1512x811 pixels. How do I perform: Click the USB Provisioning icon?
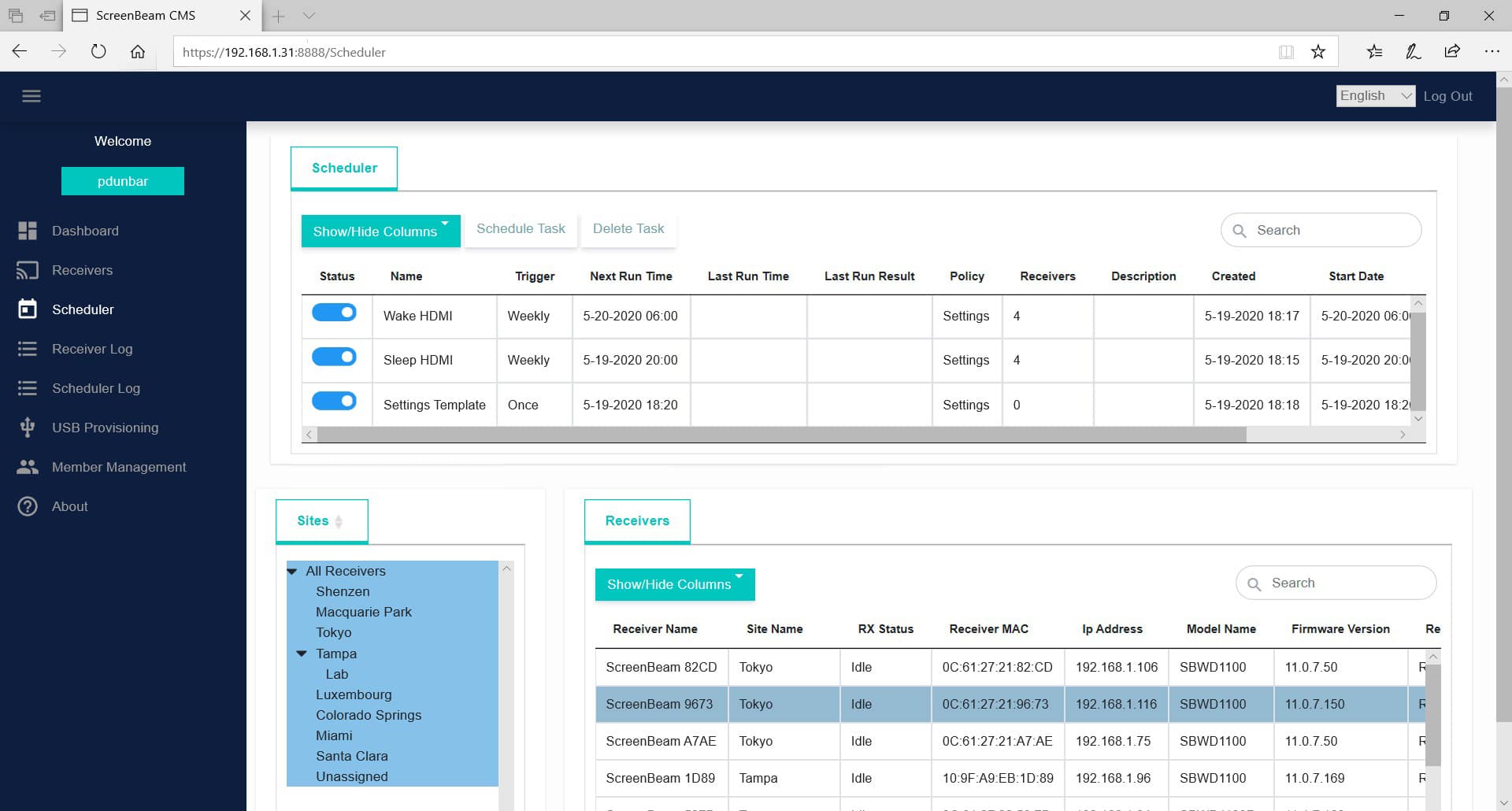tap(28, 428)
